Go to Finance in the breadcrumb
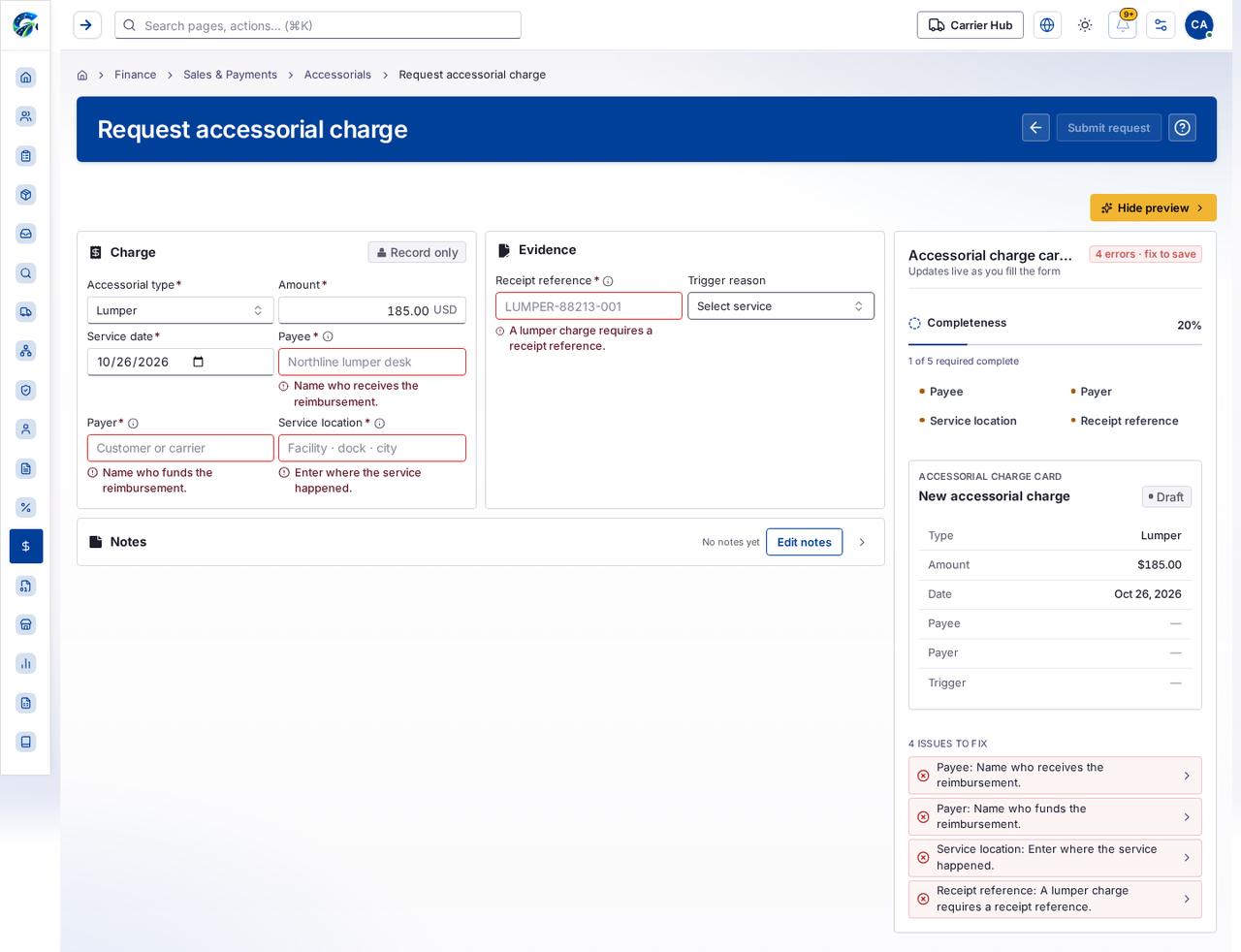This screenshot has height=952, width=1241. [x=136, y=75]
